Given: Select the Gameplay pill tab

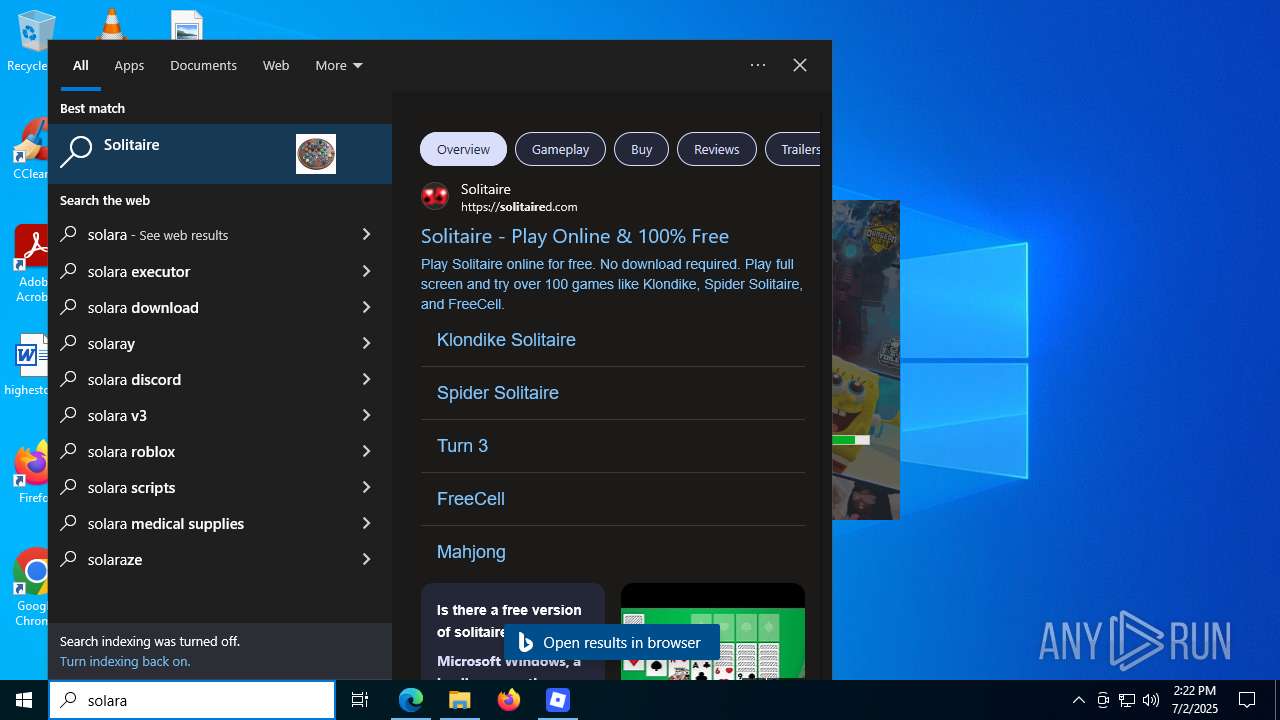Looking at the screenshot, I should [560, 149].
